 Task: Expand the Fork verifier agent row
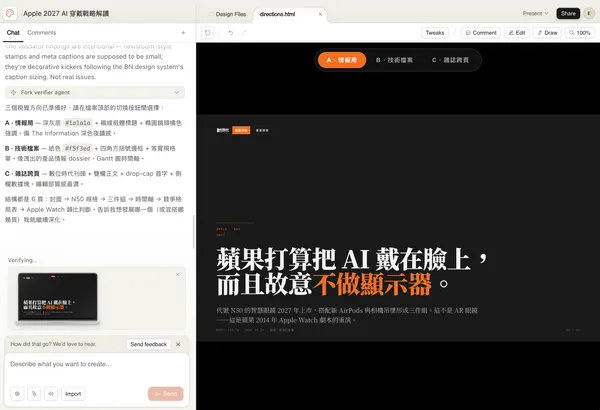pos(95,92)
